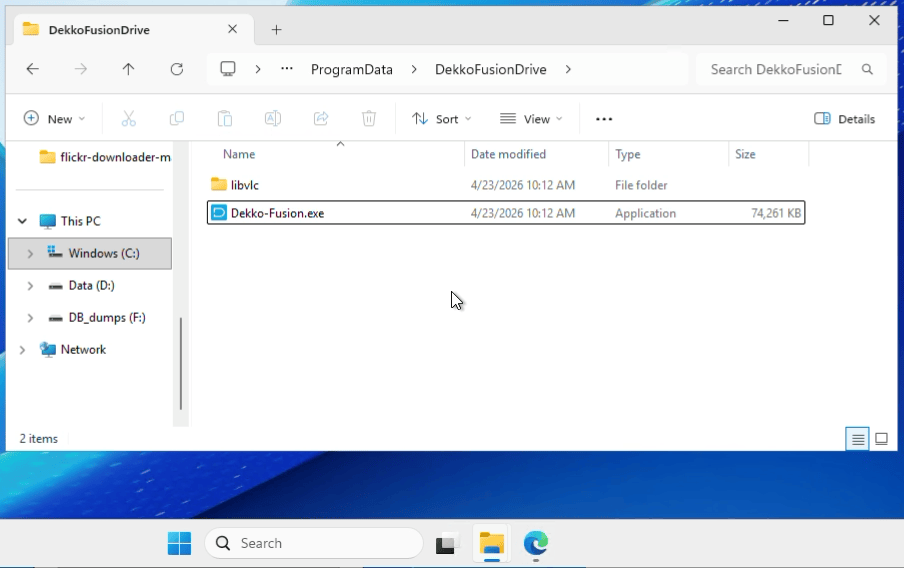Open the View dropdown menu
Image resolution: width=904 pixels, height=568 pixels.
coord(531,119)
